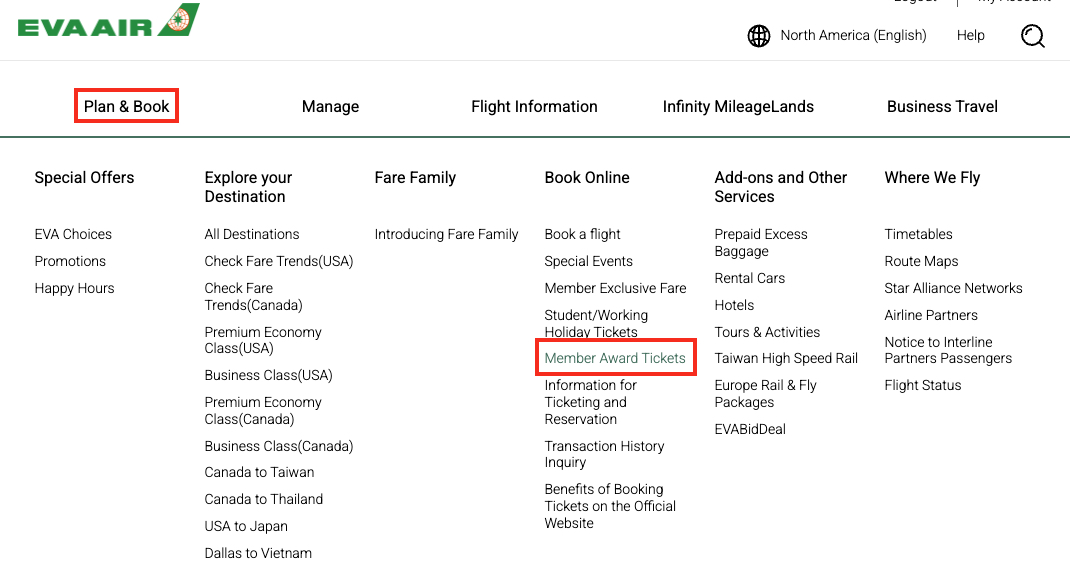The image size is (1070, 573).
Task: Check Flight Status
Action: (923, 385)
